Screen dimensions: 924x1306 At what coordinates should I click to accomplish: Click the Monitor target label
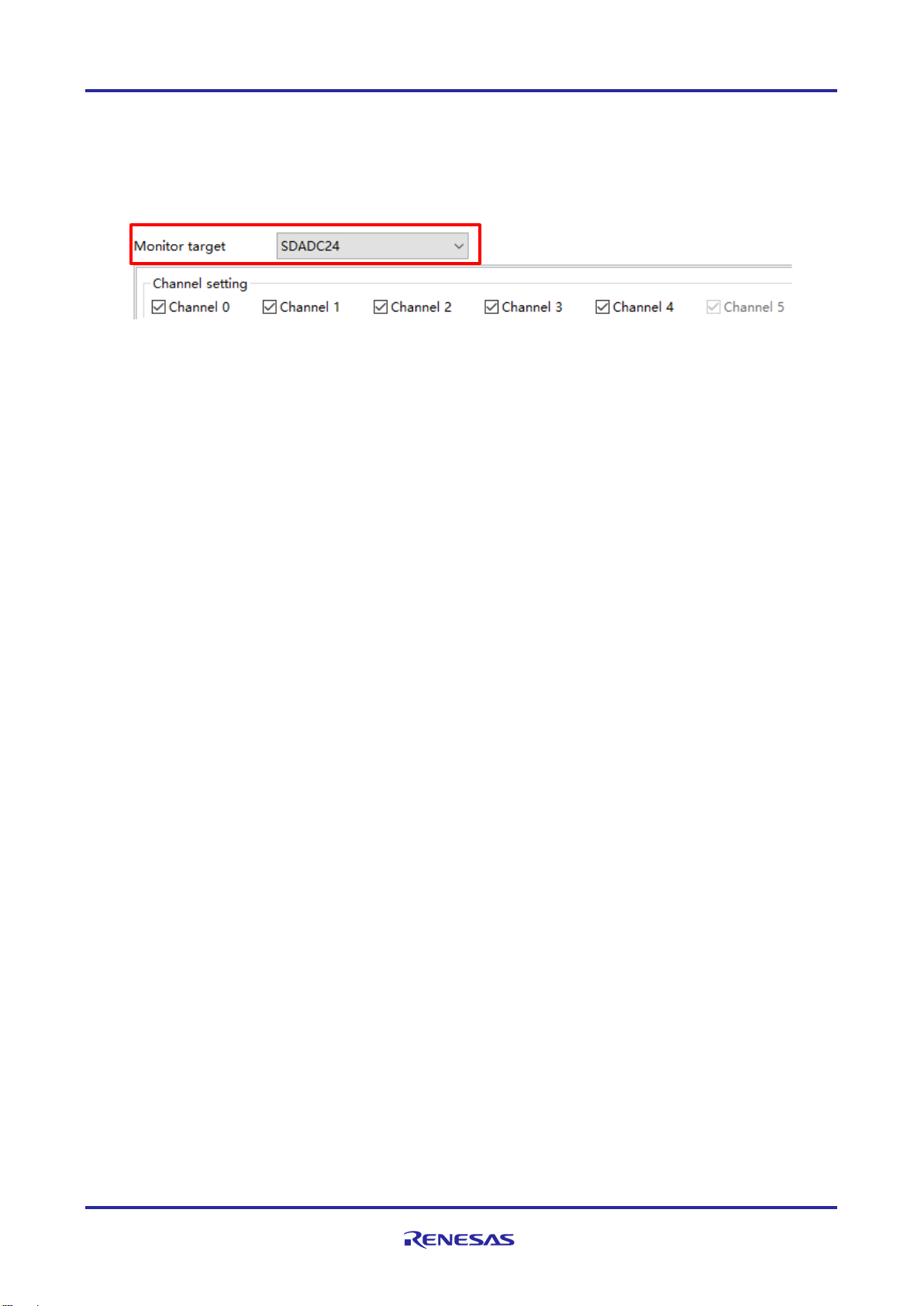(180, 246)
